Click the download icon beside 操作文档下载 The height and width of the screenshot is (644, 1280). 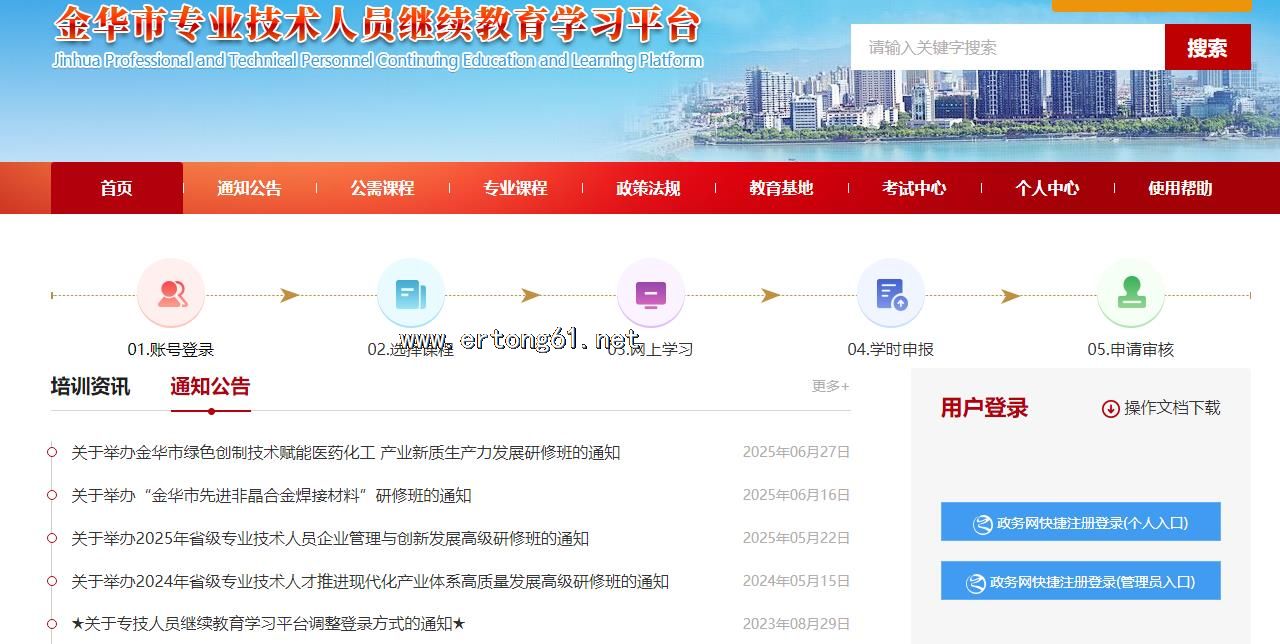click(x=1110, y=408)
